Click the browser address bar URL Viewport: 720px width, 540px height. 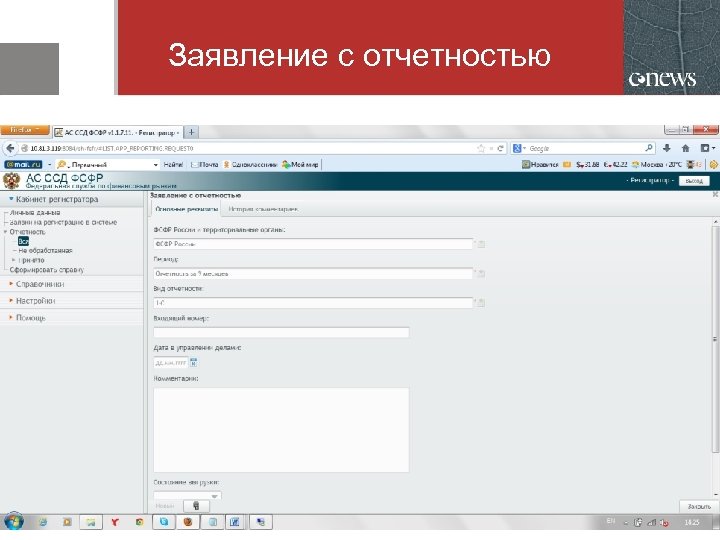coord(248,148)
